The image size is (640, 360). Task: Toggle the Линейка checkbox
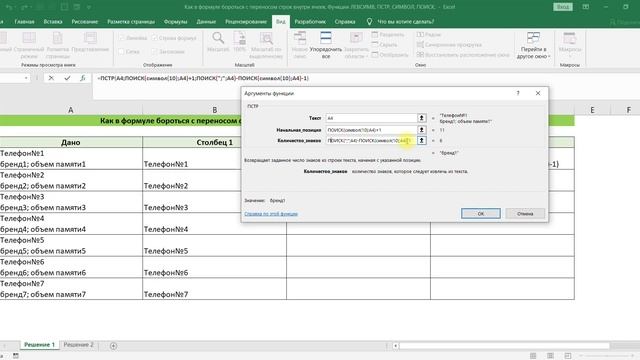[x=122, y=38]
